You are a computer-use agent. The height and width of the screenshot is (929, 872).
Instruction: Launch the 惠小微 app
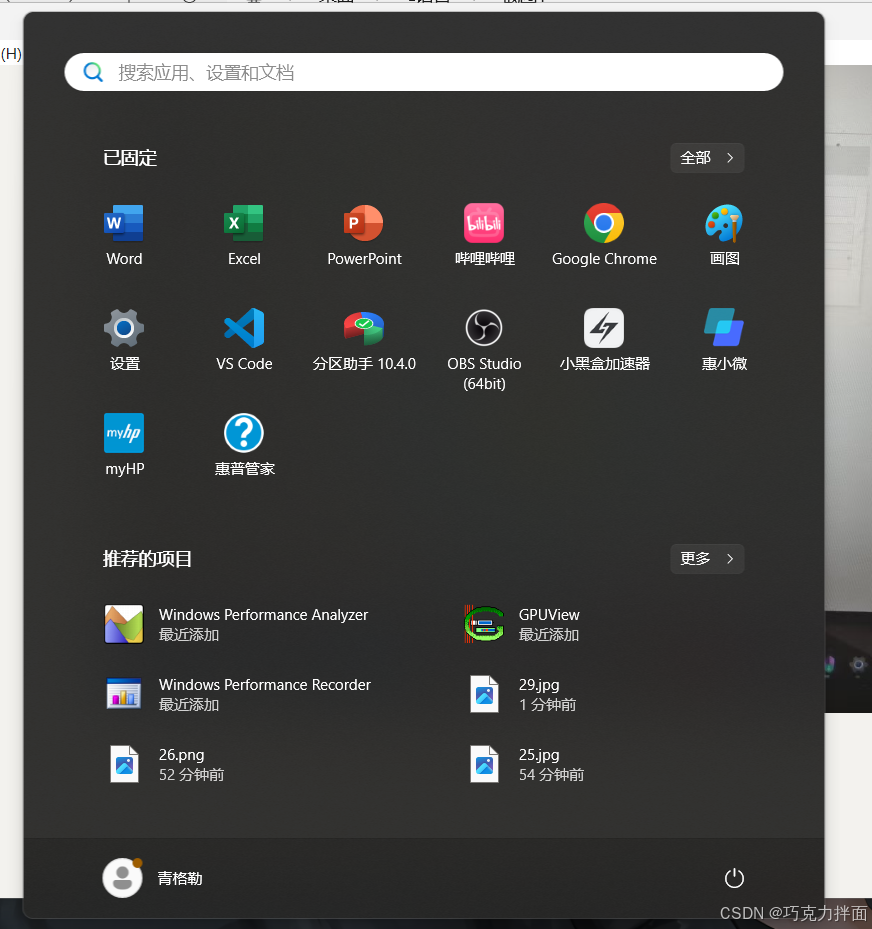[724, 340]
